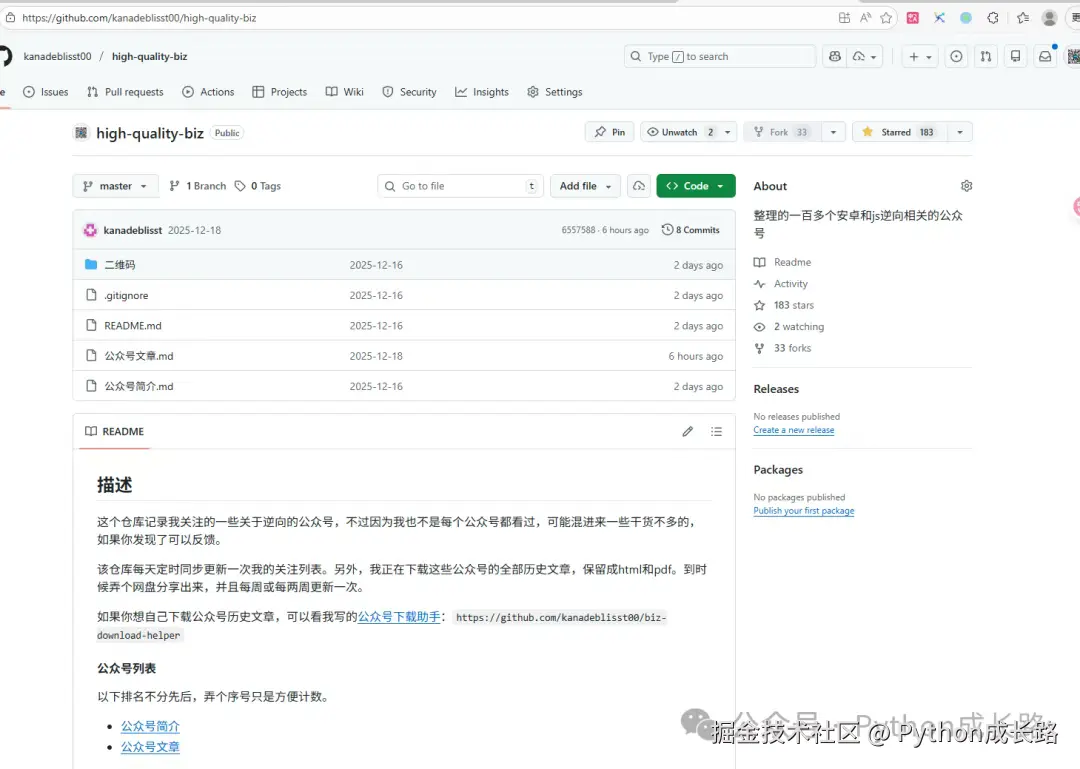The height and width of the screenshot is (769, 1080).
Task: Open the Pull requests tab
Action: pos(125,92)
